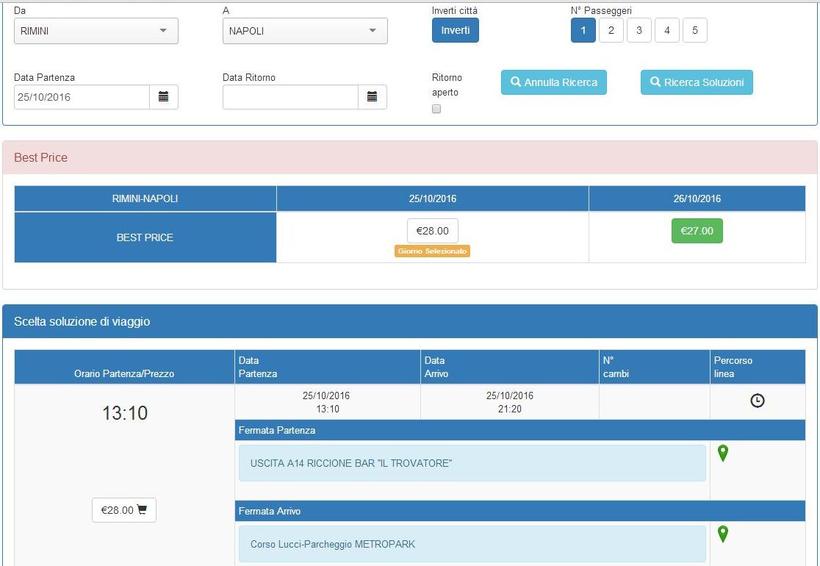Choose 5 passengers
Viewport: 820px width, 566px height.
click(x=695, y=31)
